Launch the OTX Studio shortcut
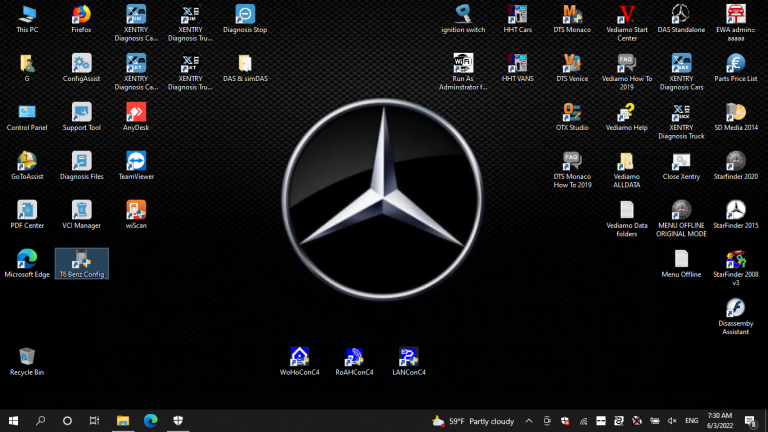The image size is (768, 432). pos(572,117)
